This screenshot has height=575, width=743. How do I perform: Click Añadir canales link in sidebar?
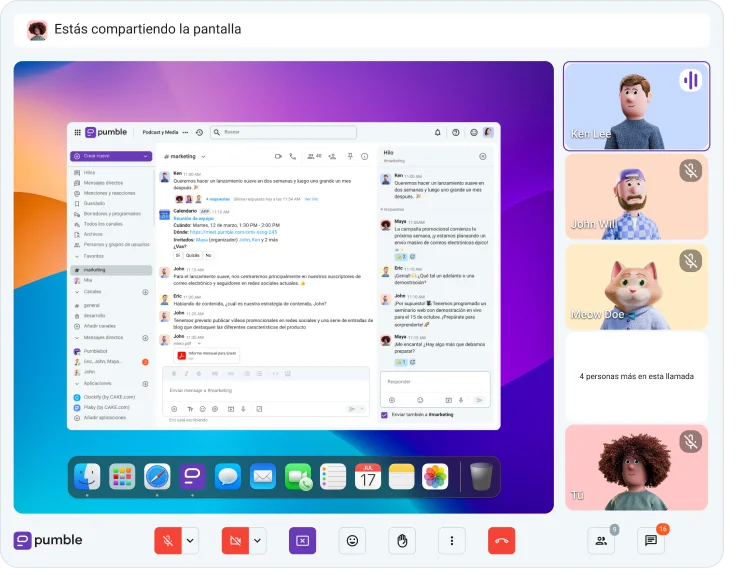click(100, 326)
